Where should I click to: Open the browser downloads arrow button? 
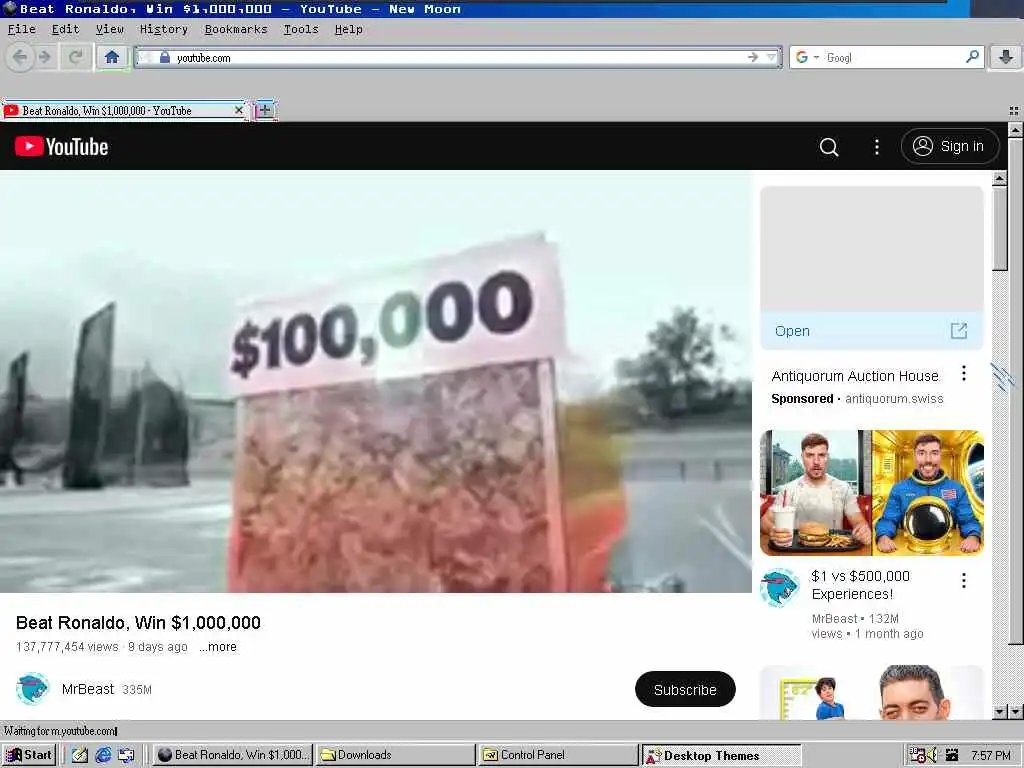1006,57
